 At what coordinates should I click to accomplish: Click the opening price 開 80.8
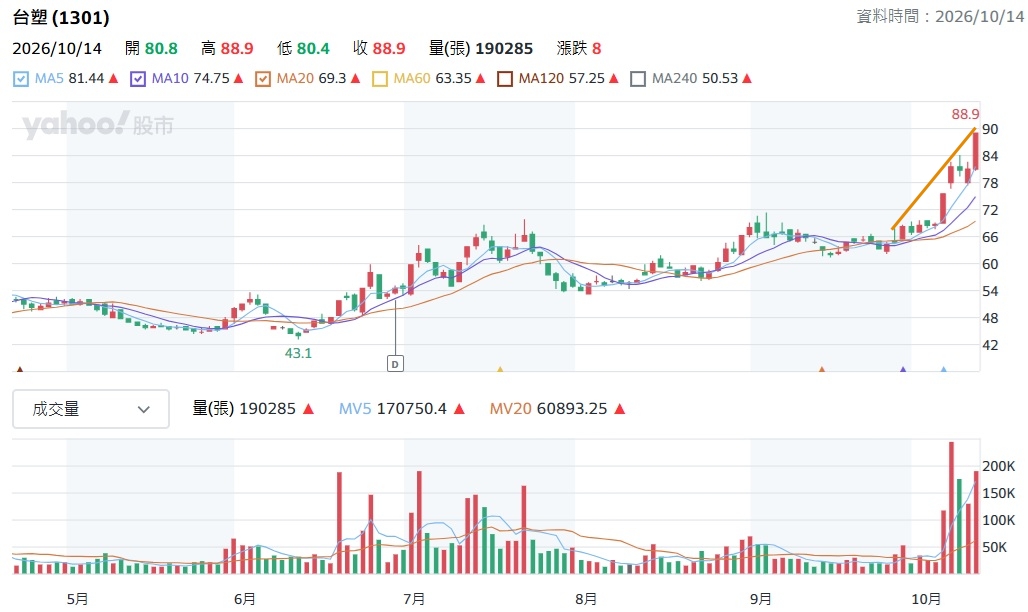tap(151, 49)
